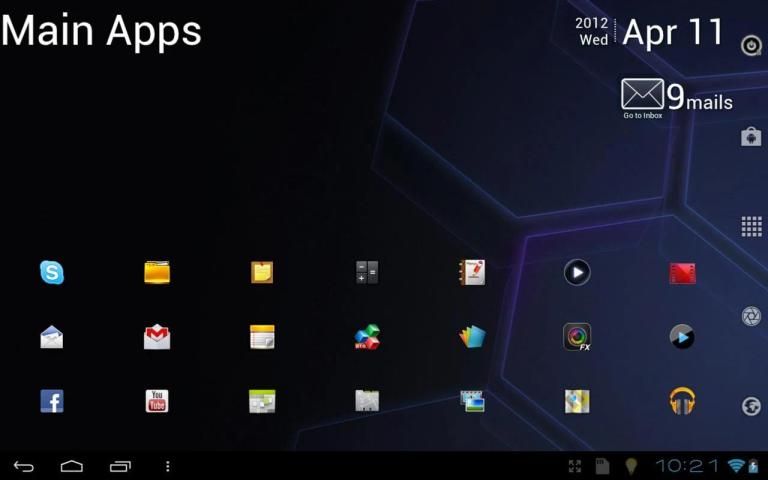Viewport: 768px width, 480px height.
Task: Open the app drawer grid
Action: click(751, 226)
